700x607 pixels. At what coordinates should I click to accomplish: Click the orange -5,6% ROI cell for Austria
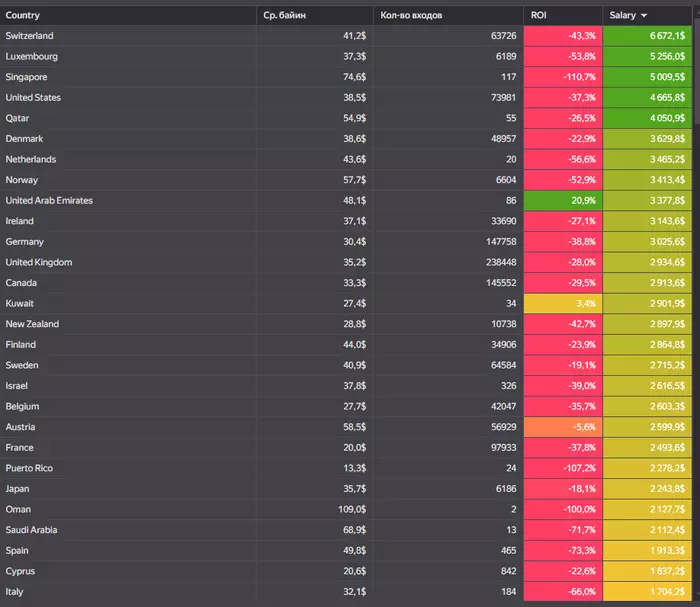click(x=563, y=427)
